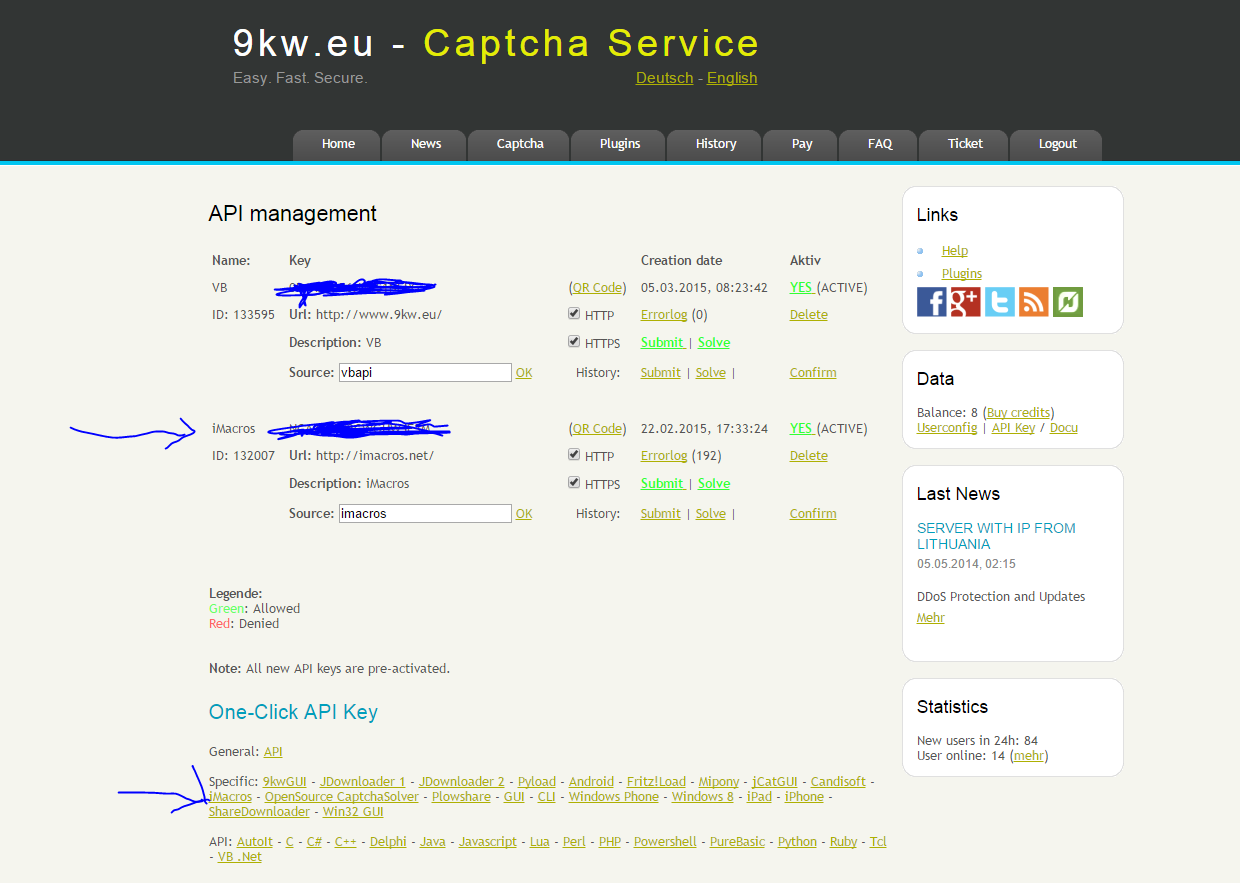Open the News tab

tap(425, 144)
